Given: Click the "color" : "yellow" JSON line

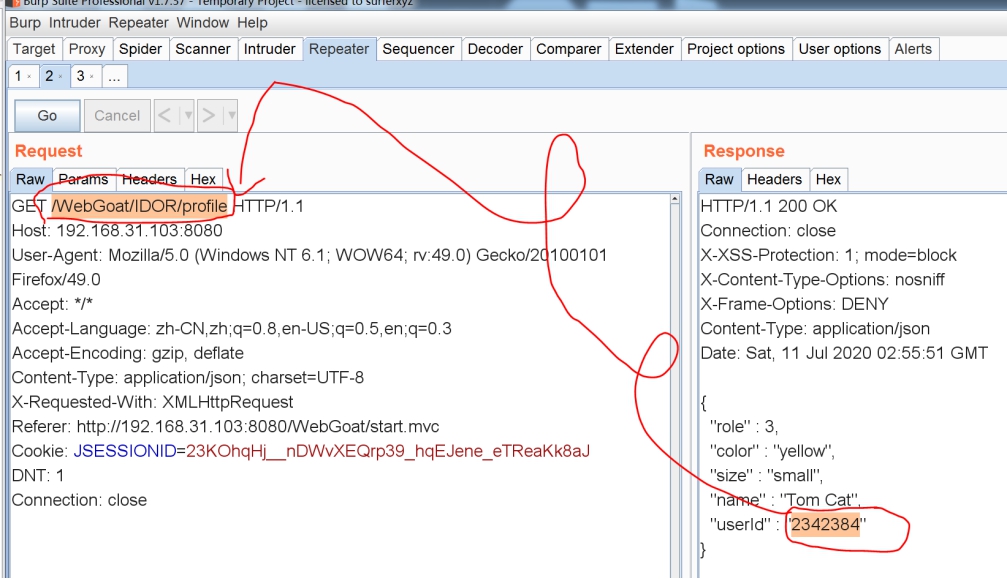Looking at the screenshot, I should click(772, 451).
